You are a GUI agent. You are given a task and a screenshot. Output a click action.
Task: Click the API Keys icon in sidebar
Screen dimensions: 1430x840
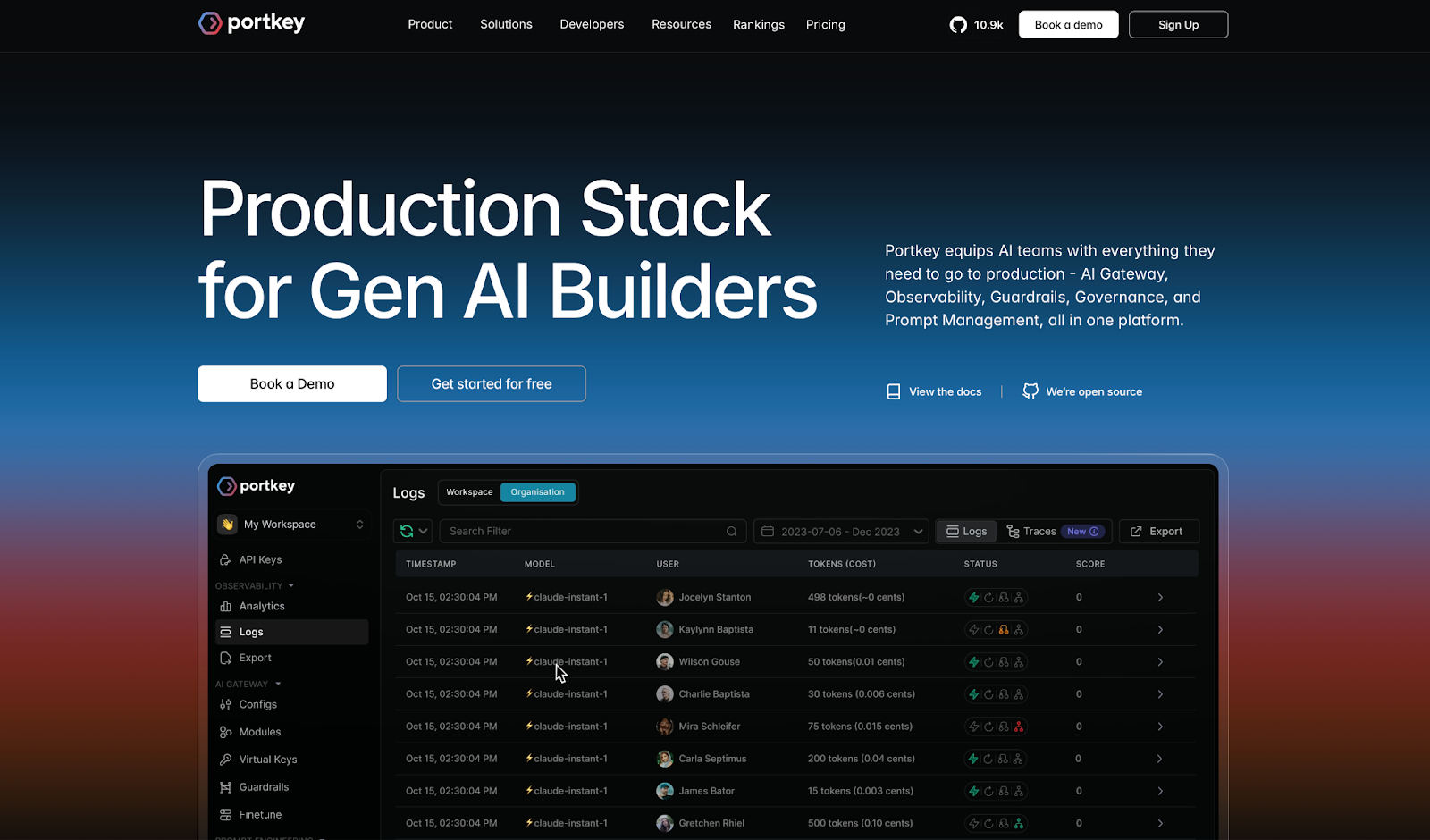click(x=225, y=559)
